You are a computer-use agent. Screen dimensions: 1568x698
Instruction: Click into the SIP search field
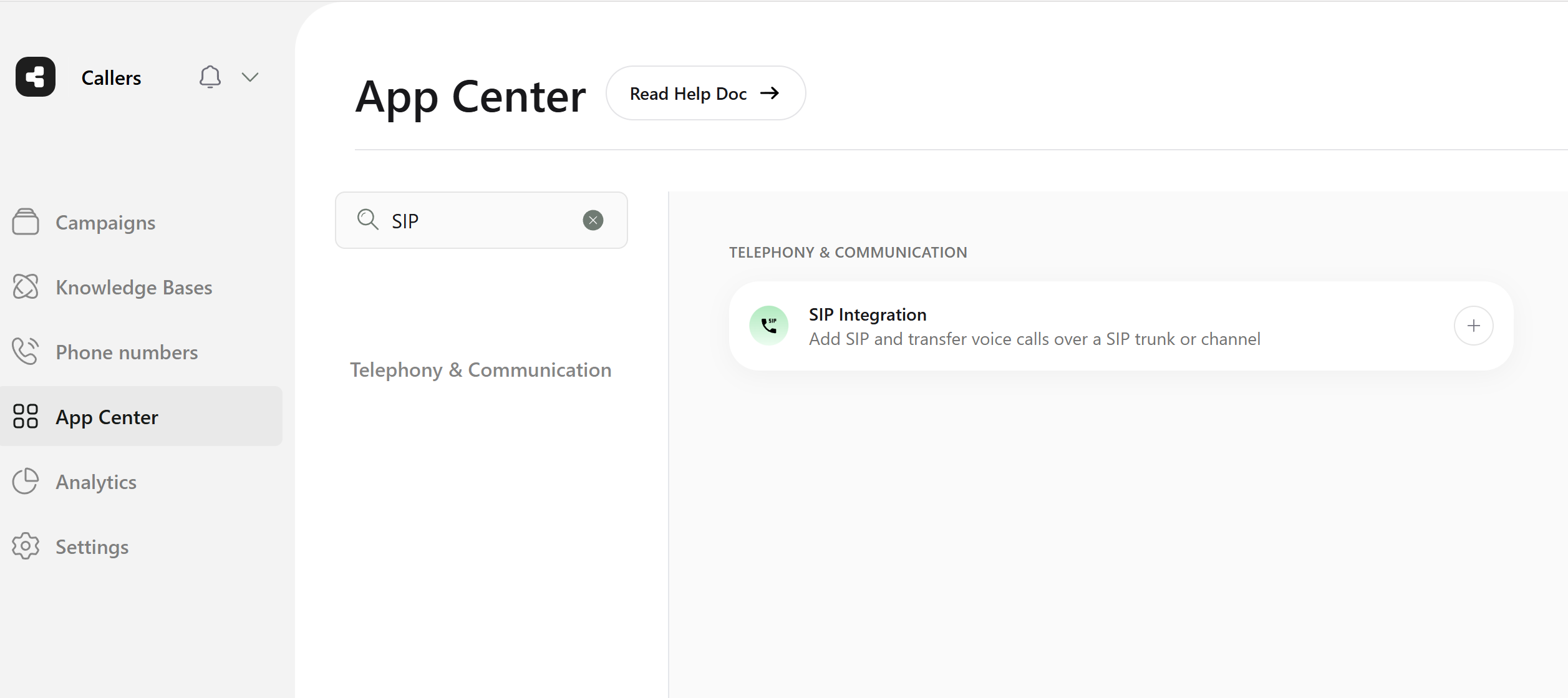[480, 221]
